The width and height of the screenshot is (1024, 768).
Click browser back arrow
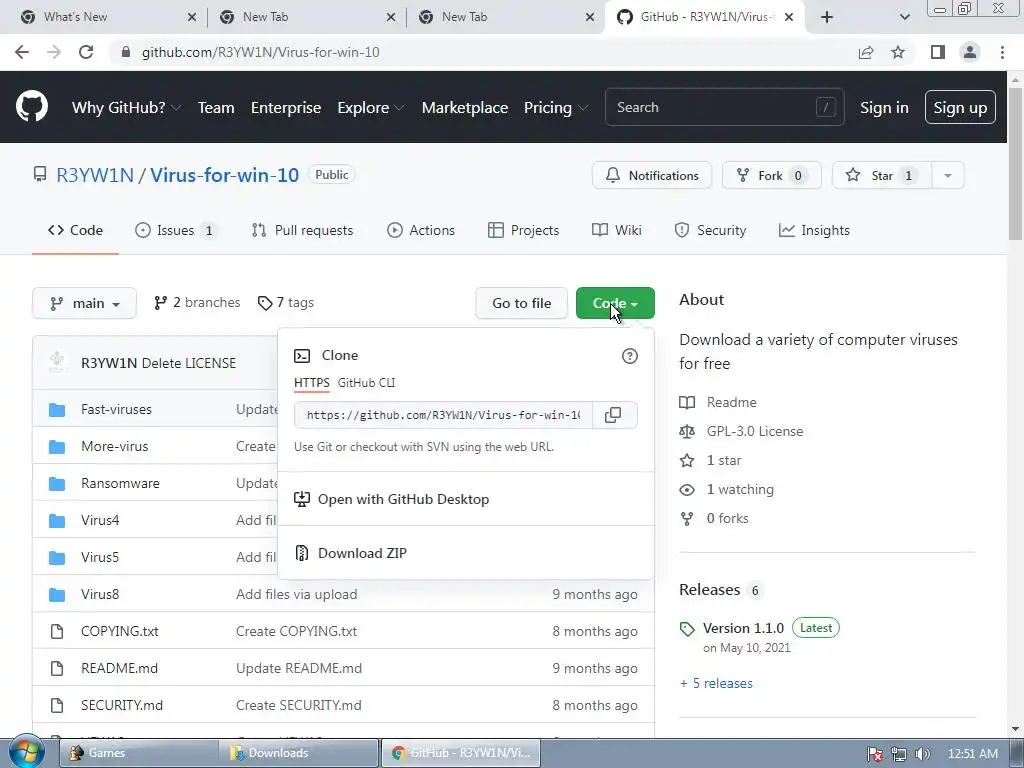22,52
